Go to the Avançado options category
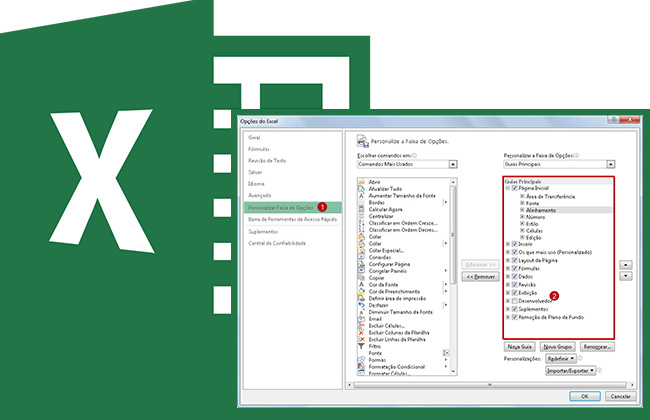Image resolution: width=650 pixels, height=420 pixels. click(260, 195)
